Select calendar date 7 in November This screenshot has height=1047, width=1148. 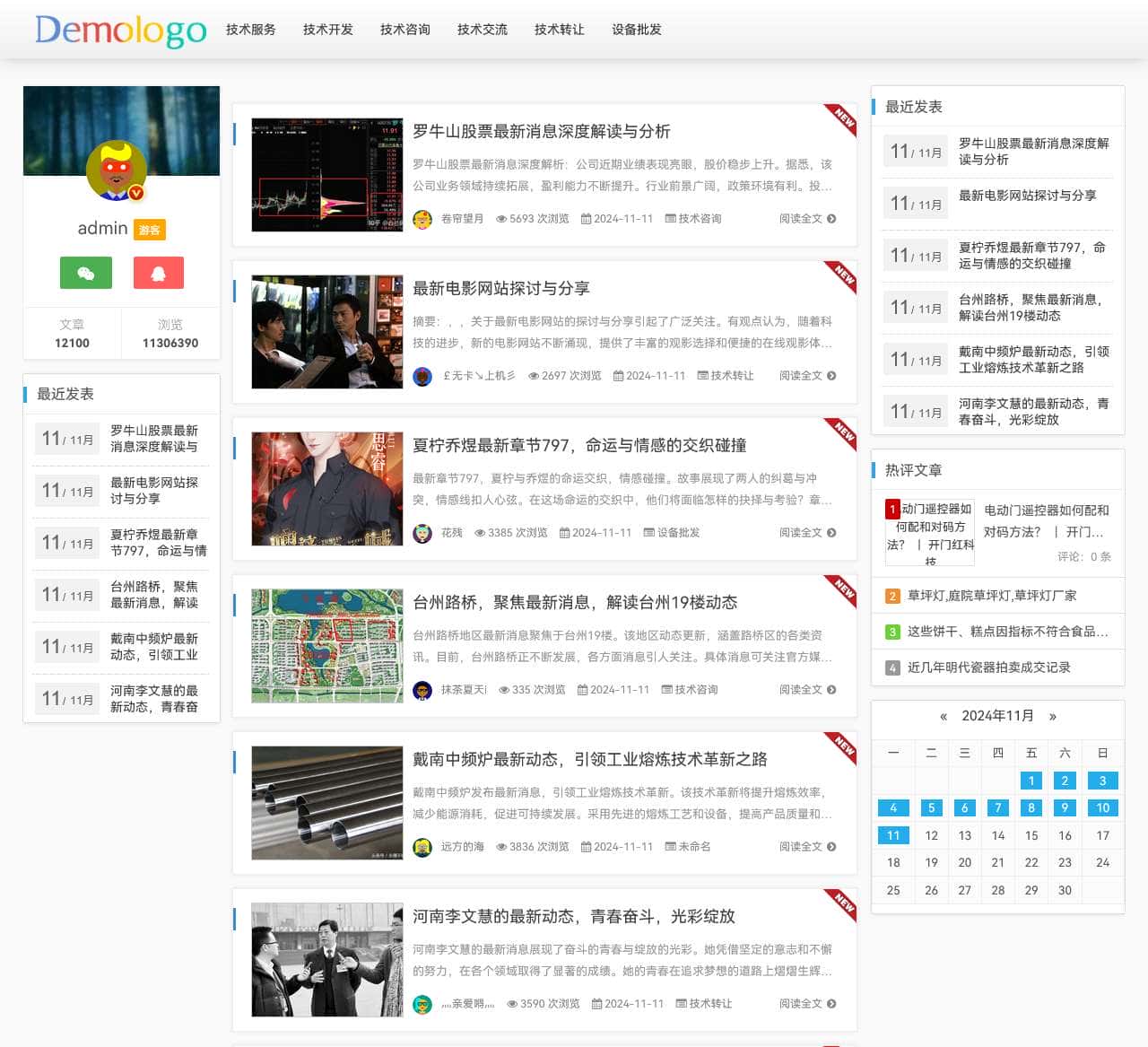coord(997,807)
